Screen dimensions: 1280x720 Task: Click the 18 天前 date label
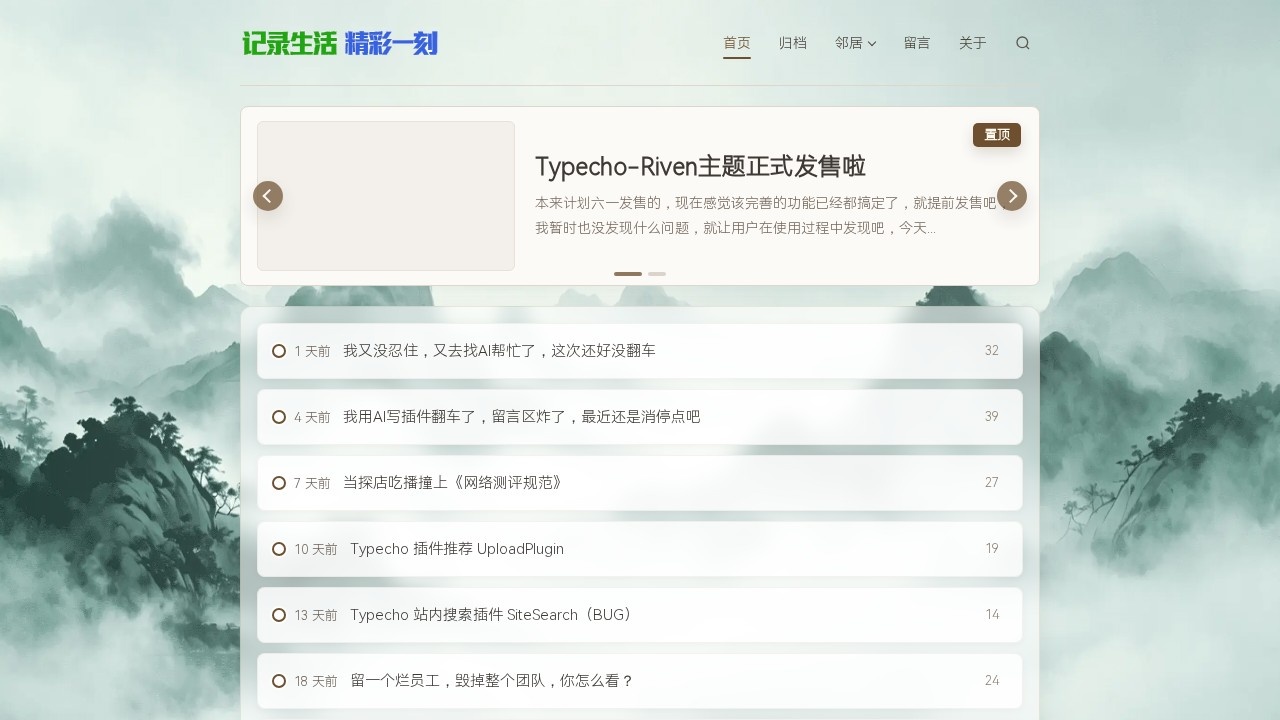pyautogui.click(x=316, y=682)
